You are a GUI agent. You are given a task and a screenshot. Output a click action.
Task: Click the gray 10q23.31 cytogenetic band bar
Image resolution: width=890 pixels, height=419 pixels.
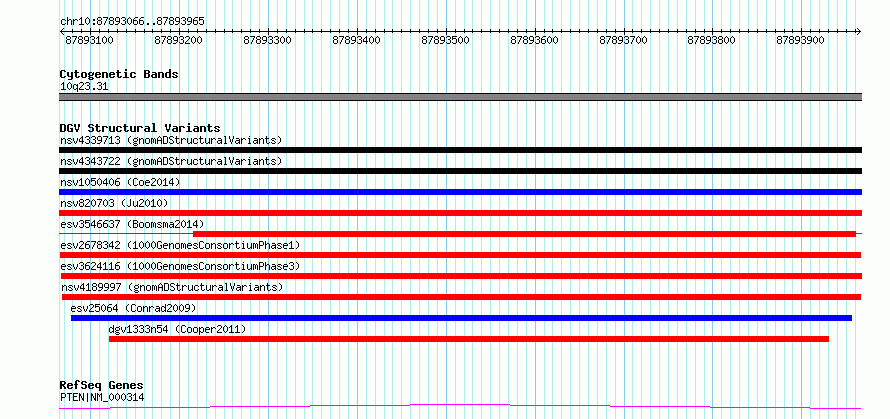460,97
